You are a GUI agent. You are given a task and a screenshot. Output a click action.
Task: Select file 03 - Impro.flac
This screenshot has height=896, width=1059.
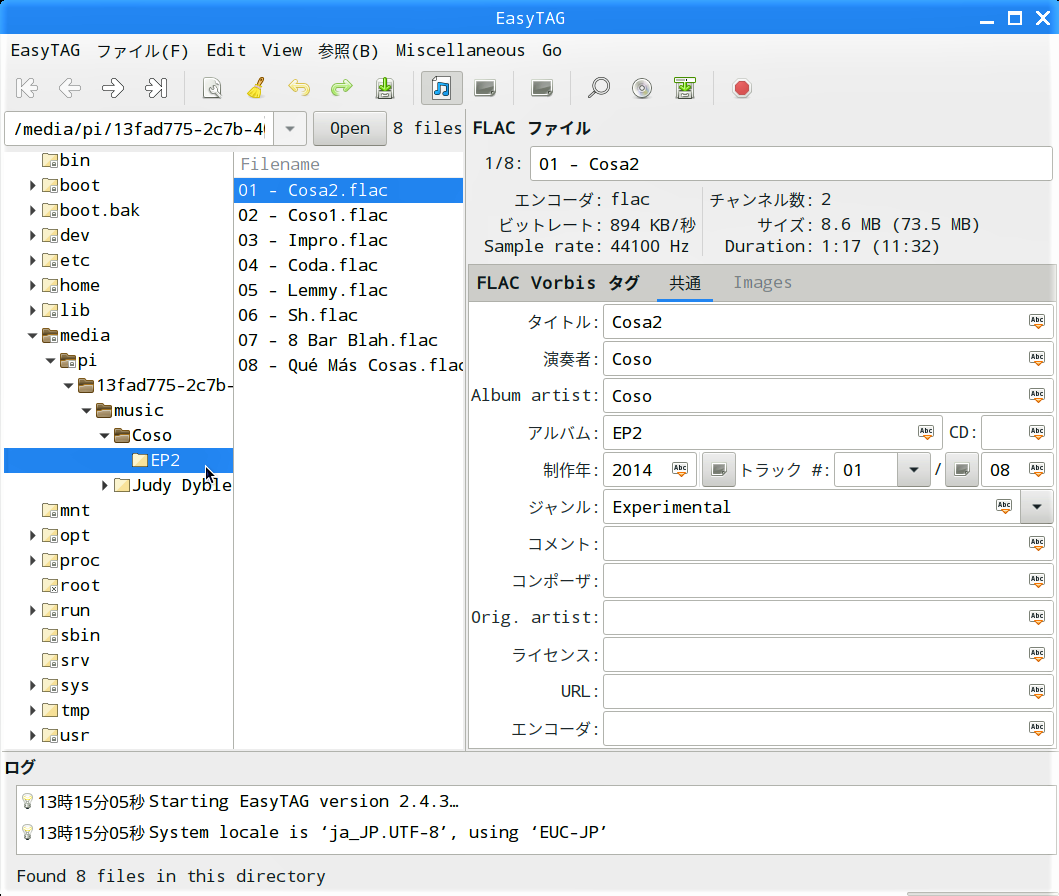(x=348, y=240)
